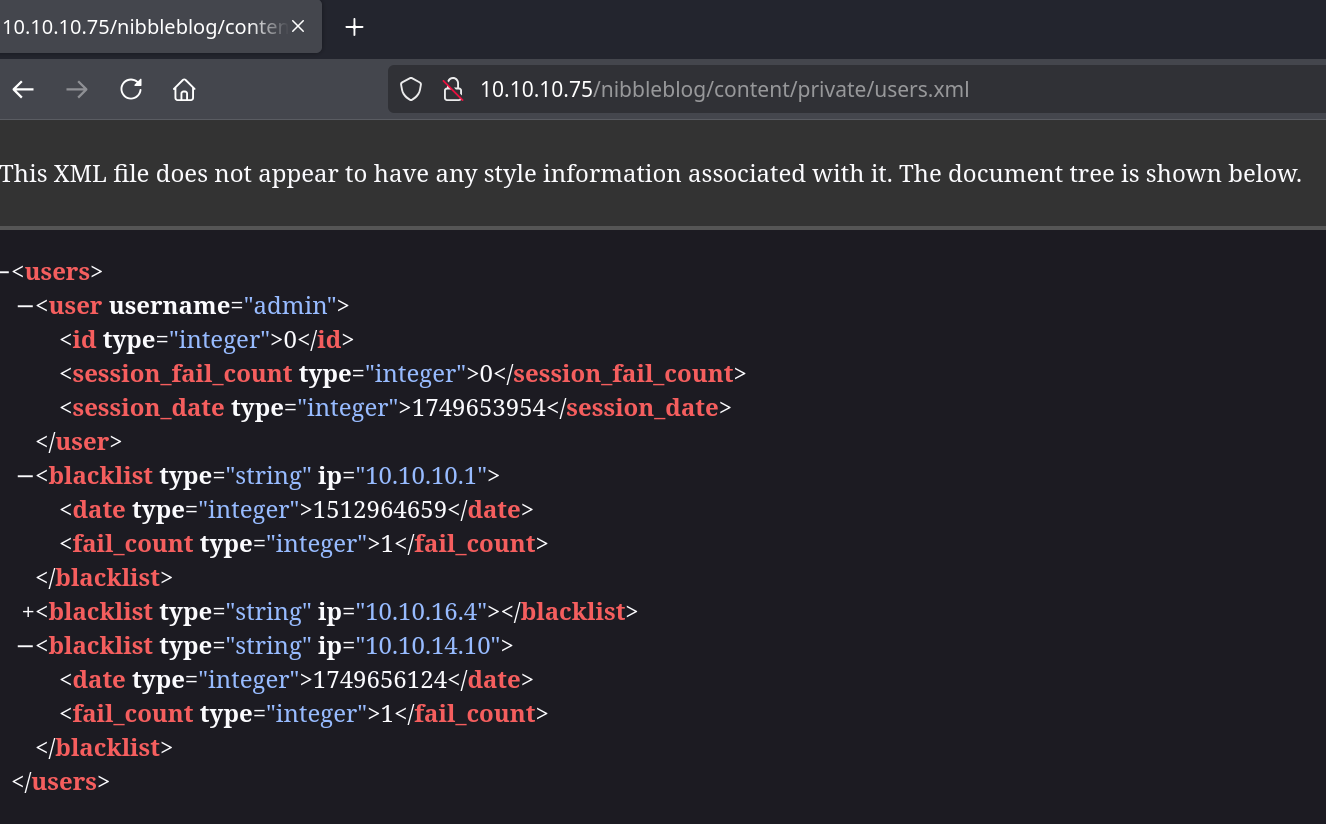This screenshot has width=1326, height=824.
Task: Click the session_date value 1749653954
Action: [478, 408]
